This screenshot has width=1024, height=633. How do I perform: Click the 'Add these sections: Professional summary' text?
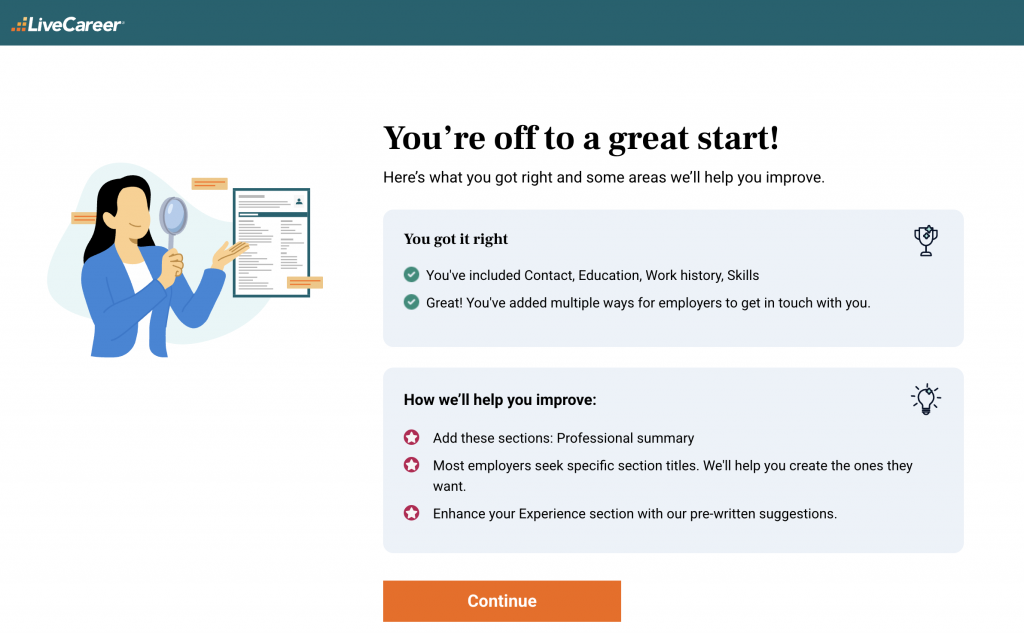[x=563, y=438]
